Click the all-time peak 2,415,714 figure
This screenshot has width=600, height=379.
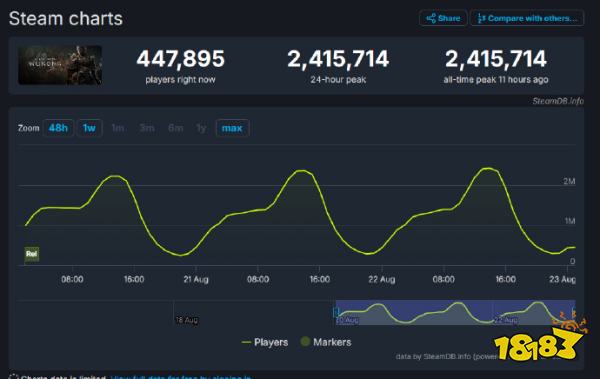[x=496, y=59]
